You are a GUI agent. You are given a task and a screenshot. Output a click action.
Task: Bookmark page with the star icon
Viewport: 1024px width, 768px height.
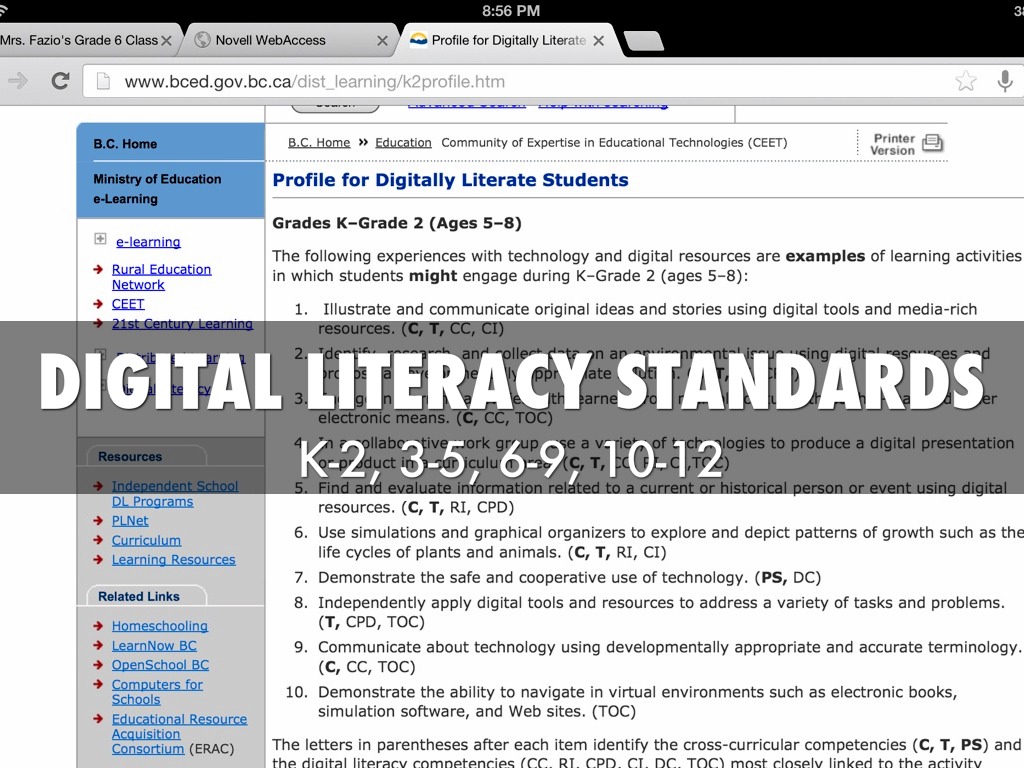coord(965,81)
